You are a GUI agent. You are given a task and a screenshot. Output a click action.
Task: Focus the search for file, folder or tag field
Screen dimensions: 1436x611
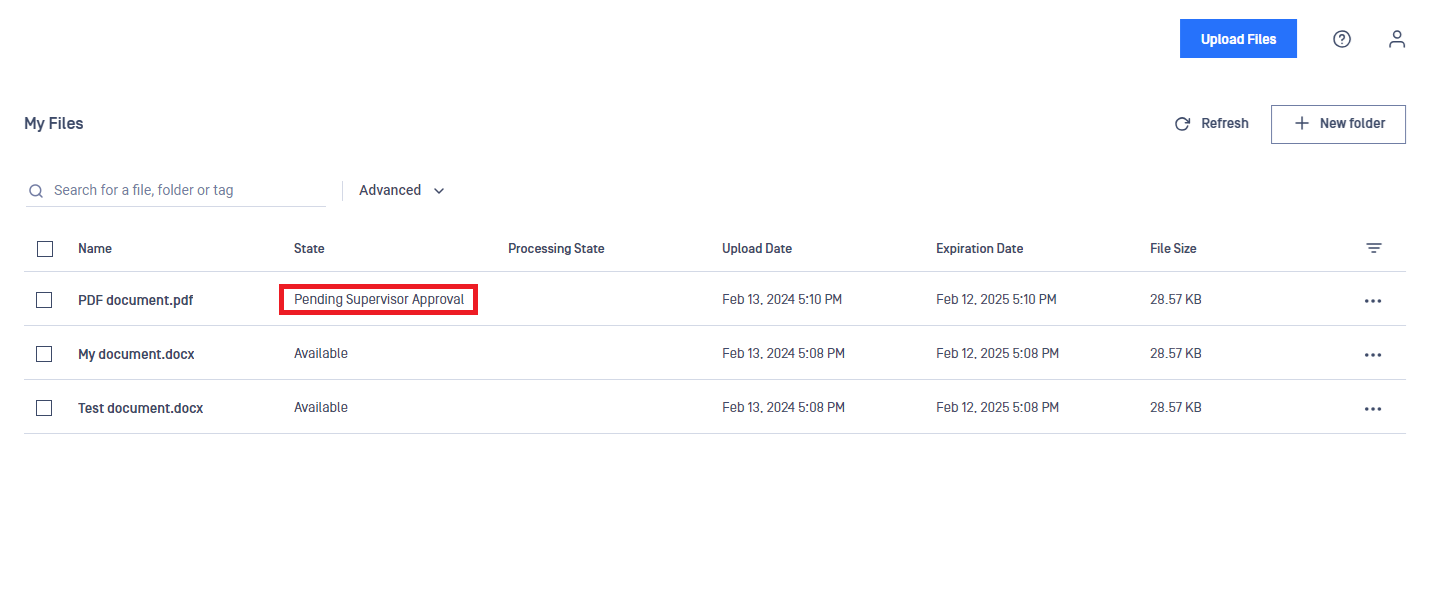[176, 190]
